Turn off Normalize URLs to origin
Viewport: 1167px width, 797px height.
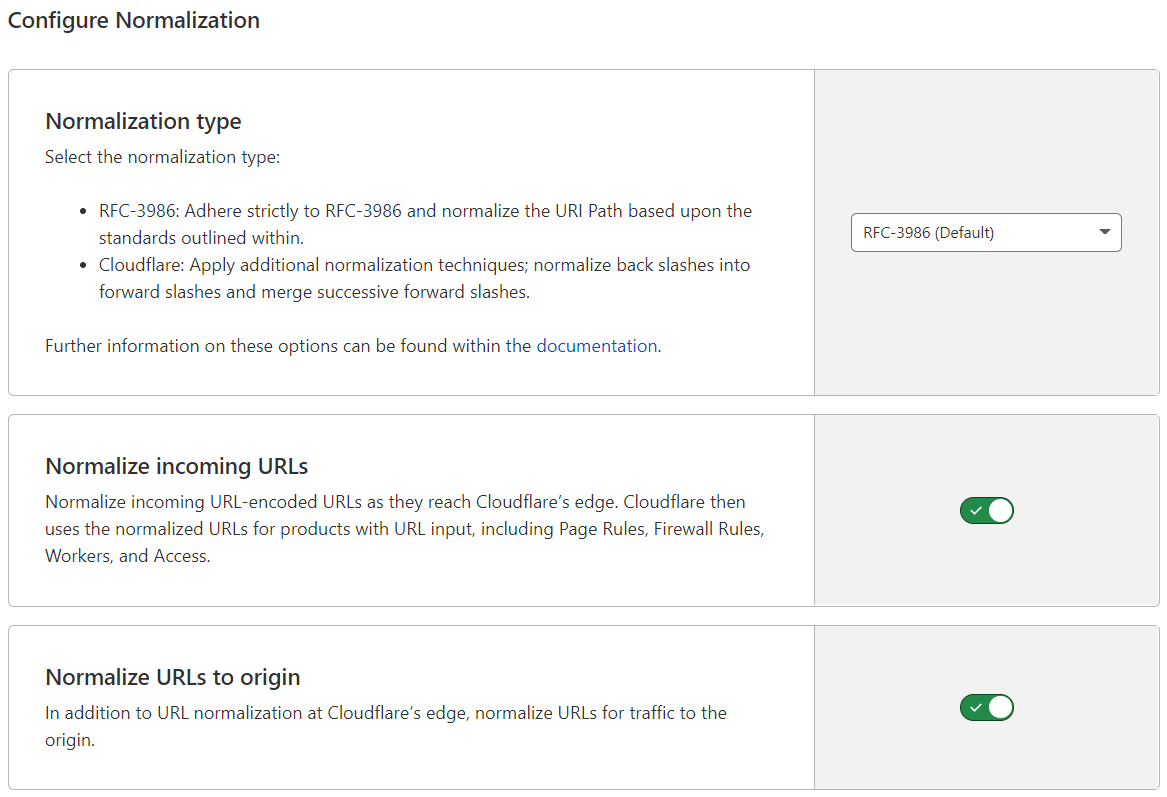pyautogui.click(x=987, y=707)
